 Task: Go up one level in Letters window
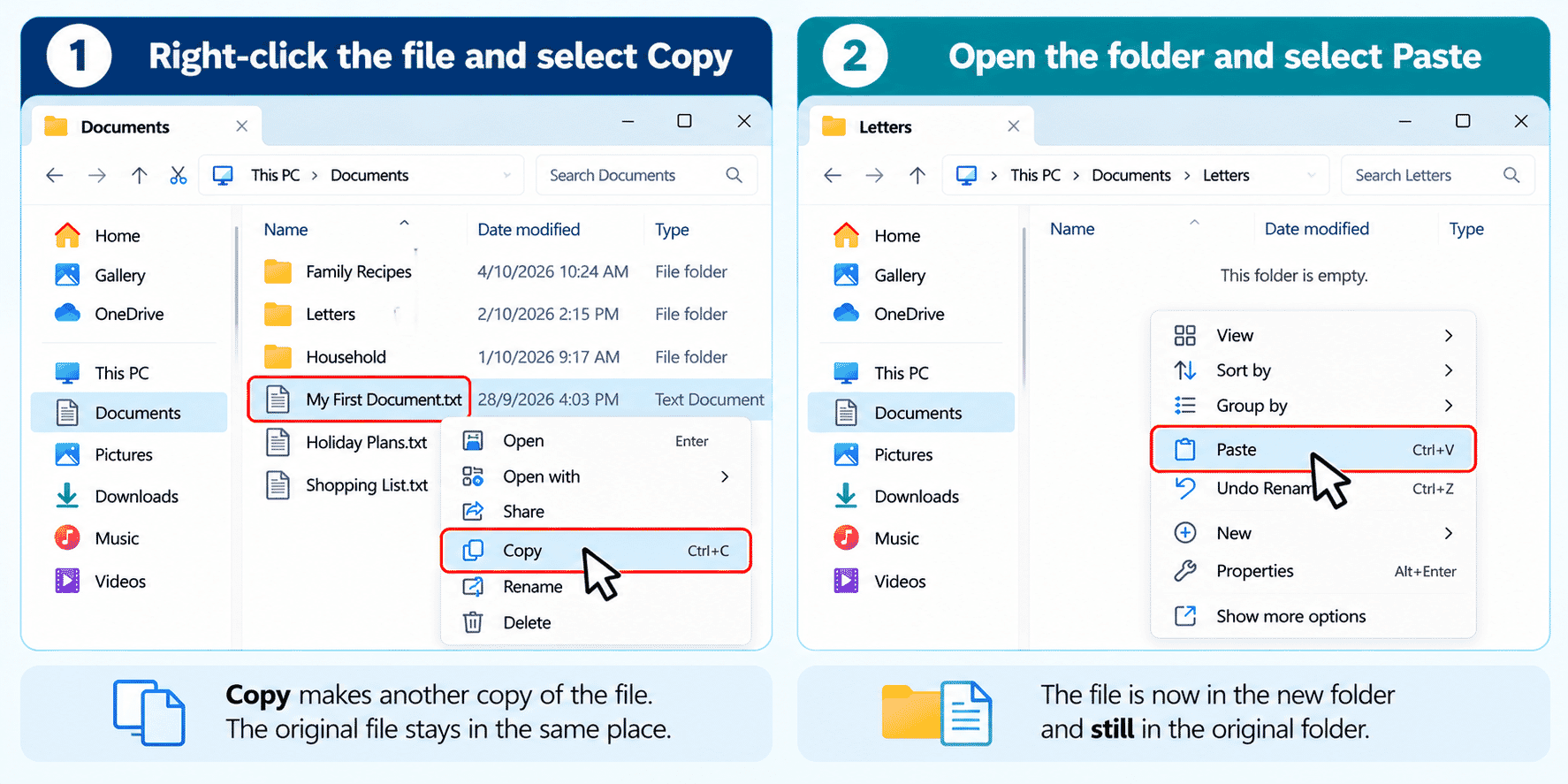click(x=917, y=175)
